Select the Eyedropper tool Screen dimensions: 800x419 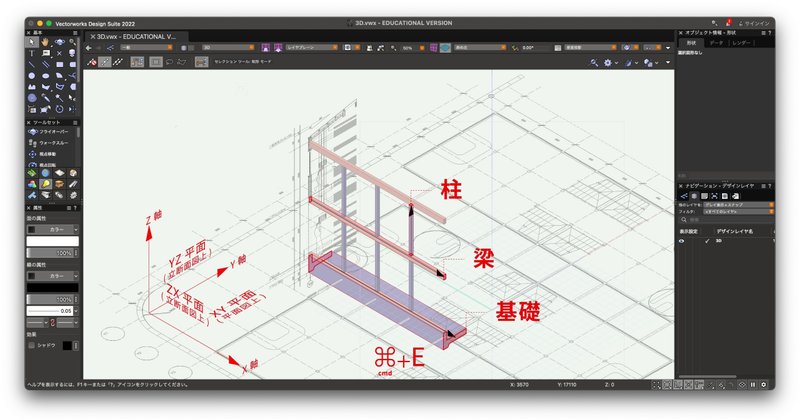45,97
